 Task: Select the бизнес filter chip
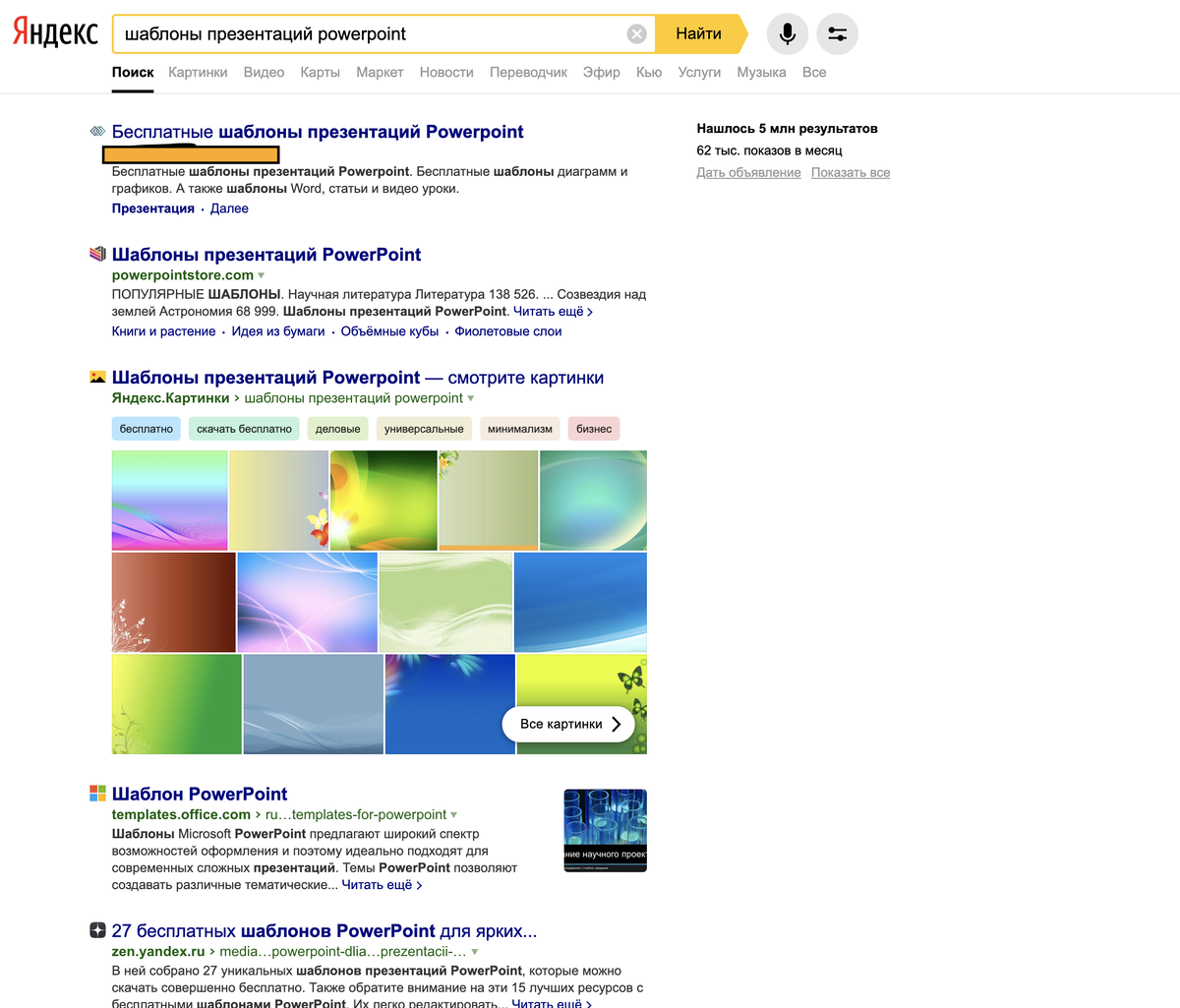click(x=594, y=429)
